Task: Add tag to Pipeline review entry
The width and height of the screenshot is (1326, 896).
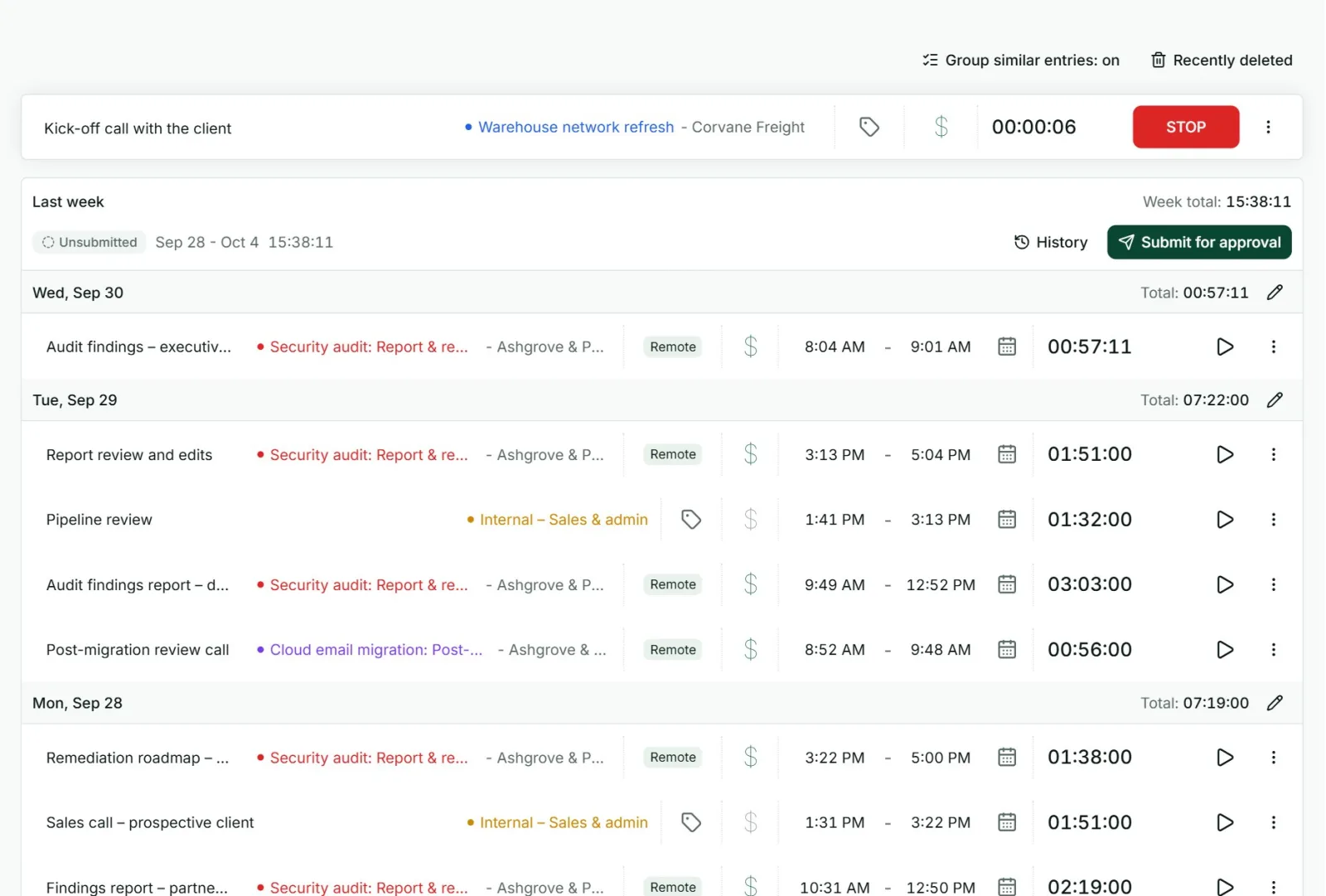Action: 691,520
